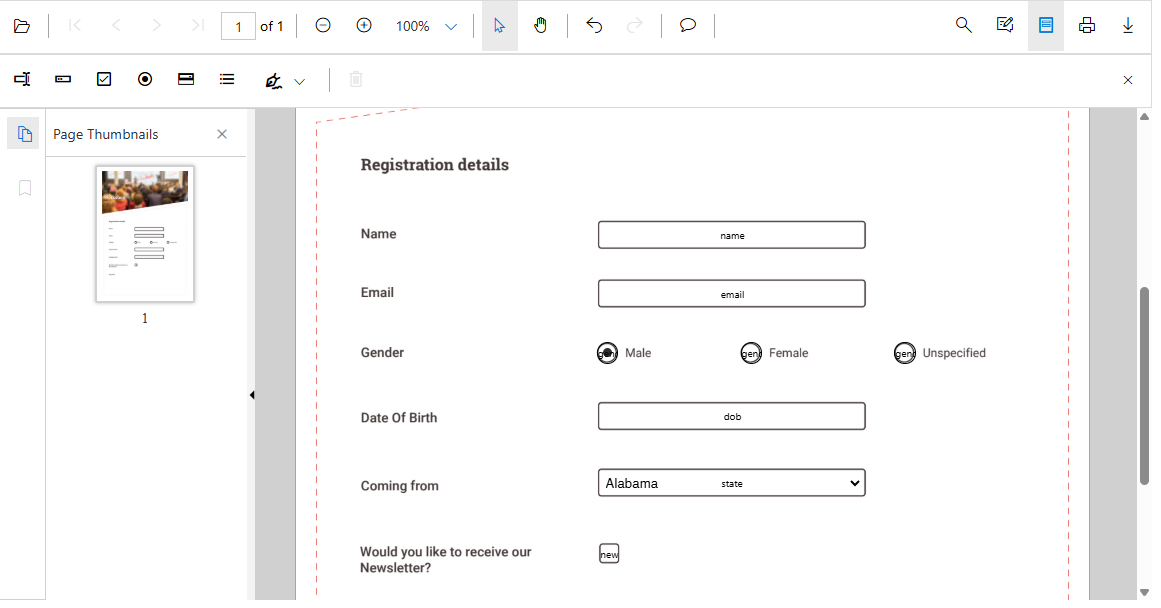Open the Bookmarks sidebar panel

(23, 187)
